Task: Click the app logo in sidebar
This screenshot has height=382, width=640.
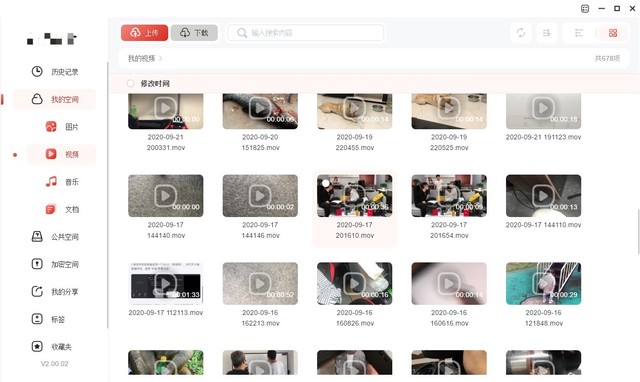Action: point(52,39)
